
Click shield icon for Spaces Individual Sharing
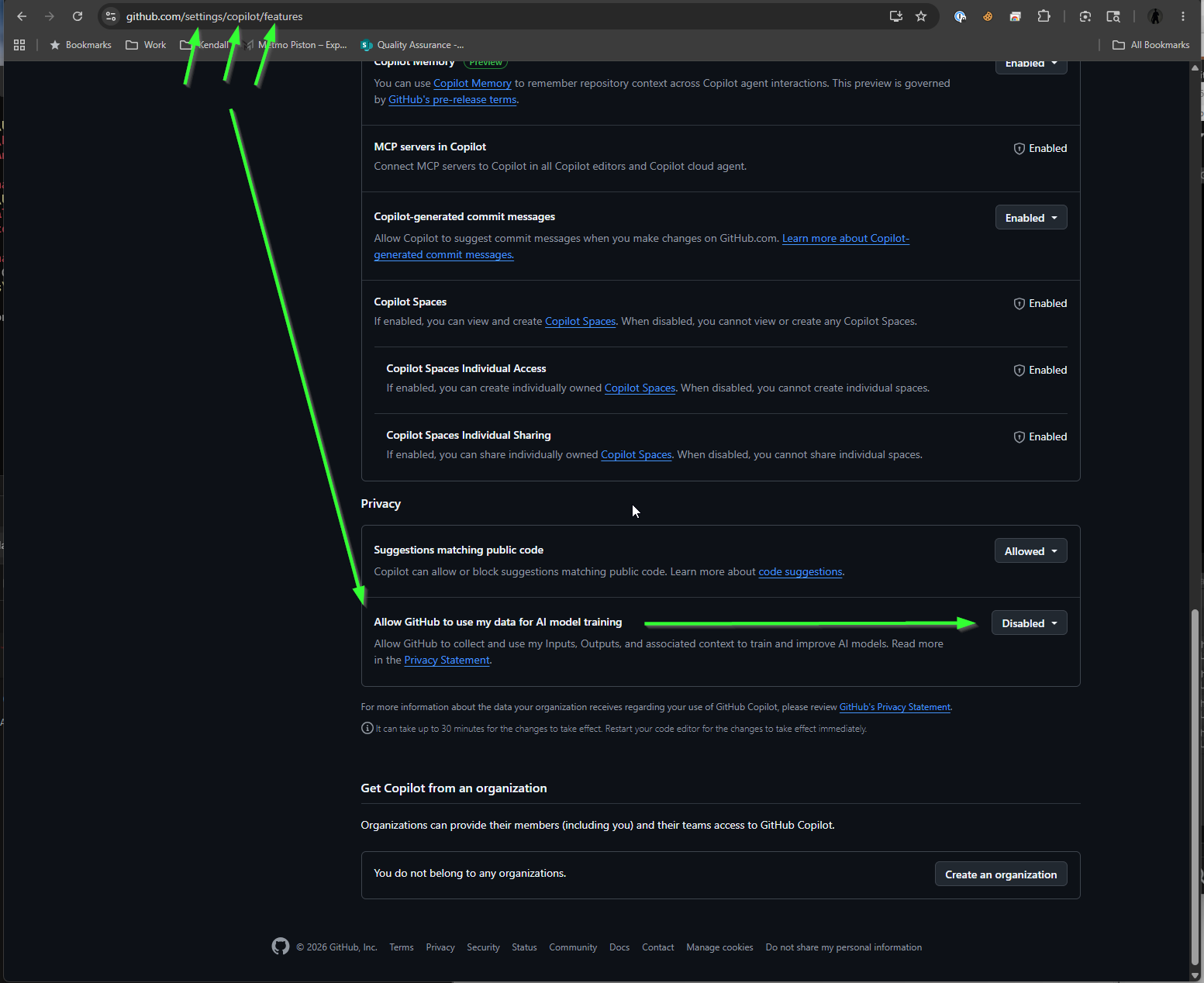coord(1019,437)
